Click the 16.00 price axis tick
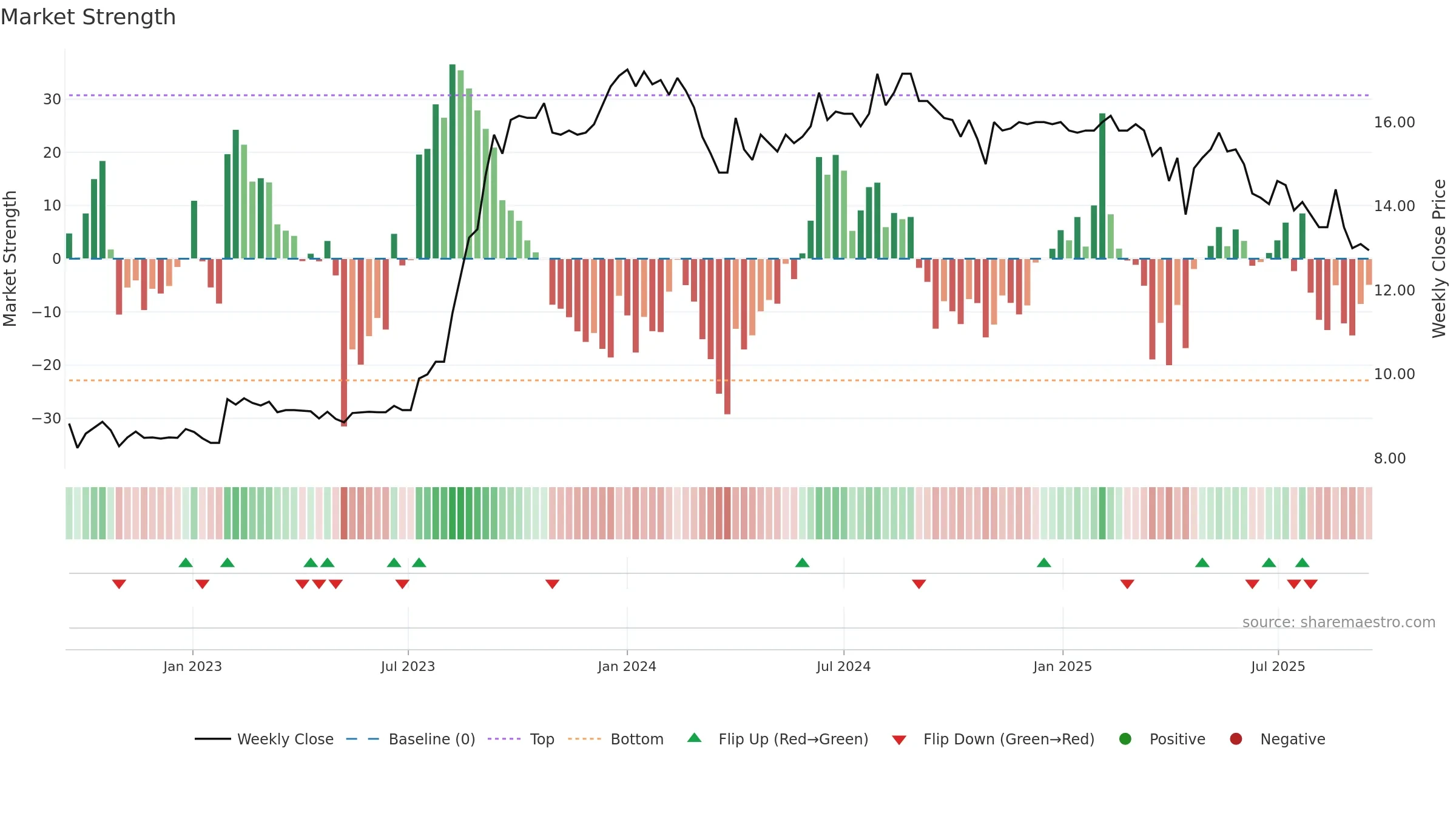The height and width of the screenshot is (819, 1456). point(1394,123)
